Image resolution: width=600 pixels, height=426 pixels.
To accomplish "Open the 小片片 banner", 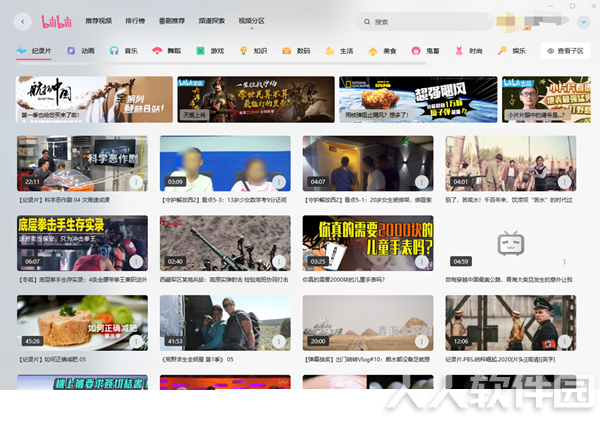I will [546, 100].
